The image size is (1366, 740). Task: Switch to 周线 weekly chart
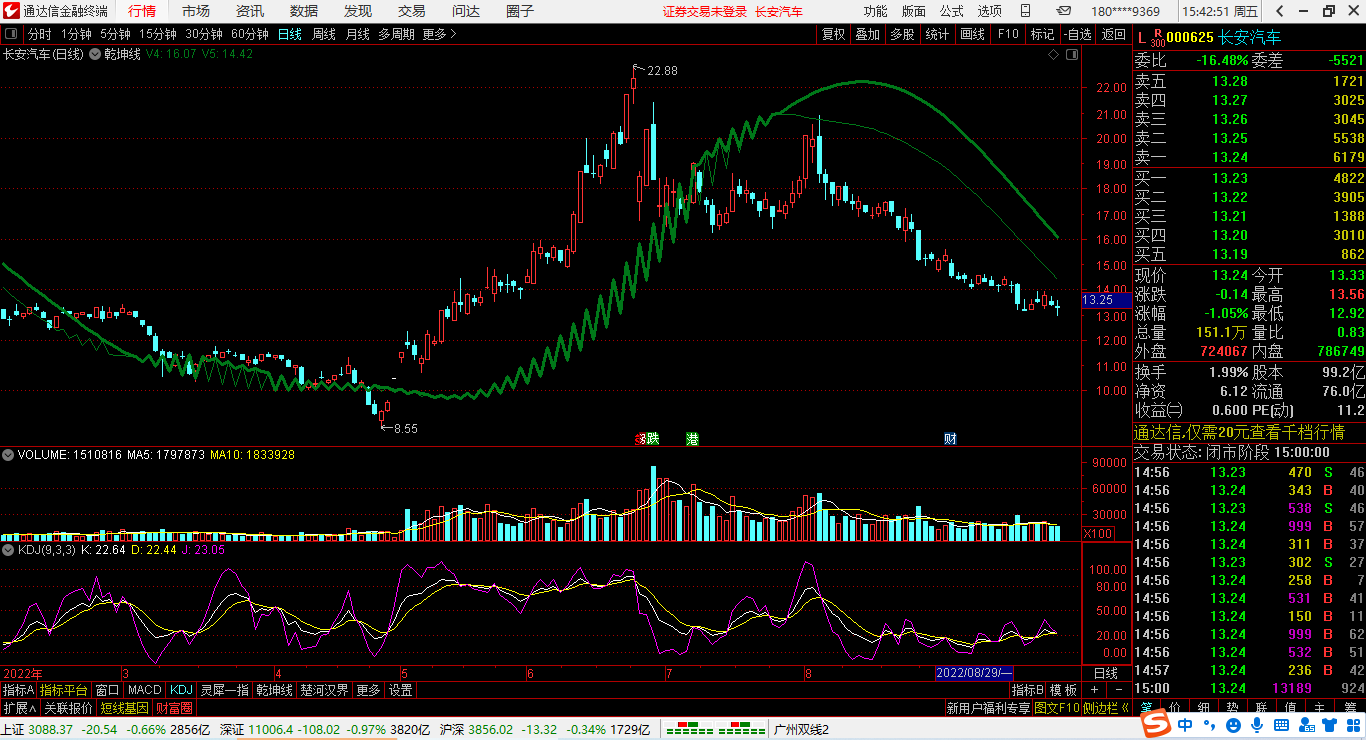(x=324, y=34)
